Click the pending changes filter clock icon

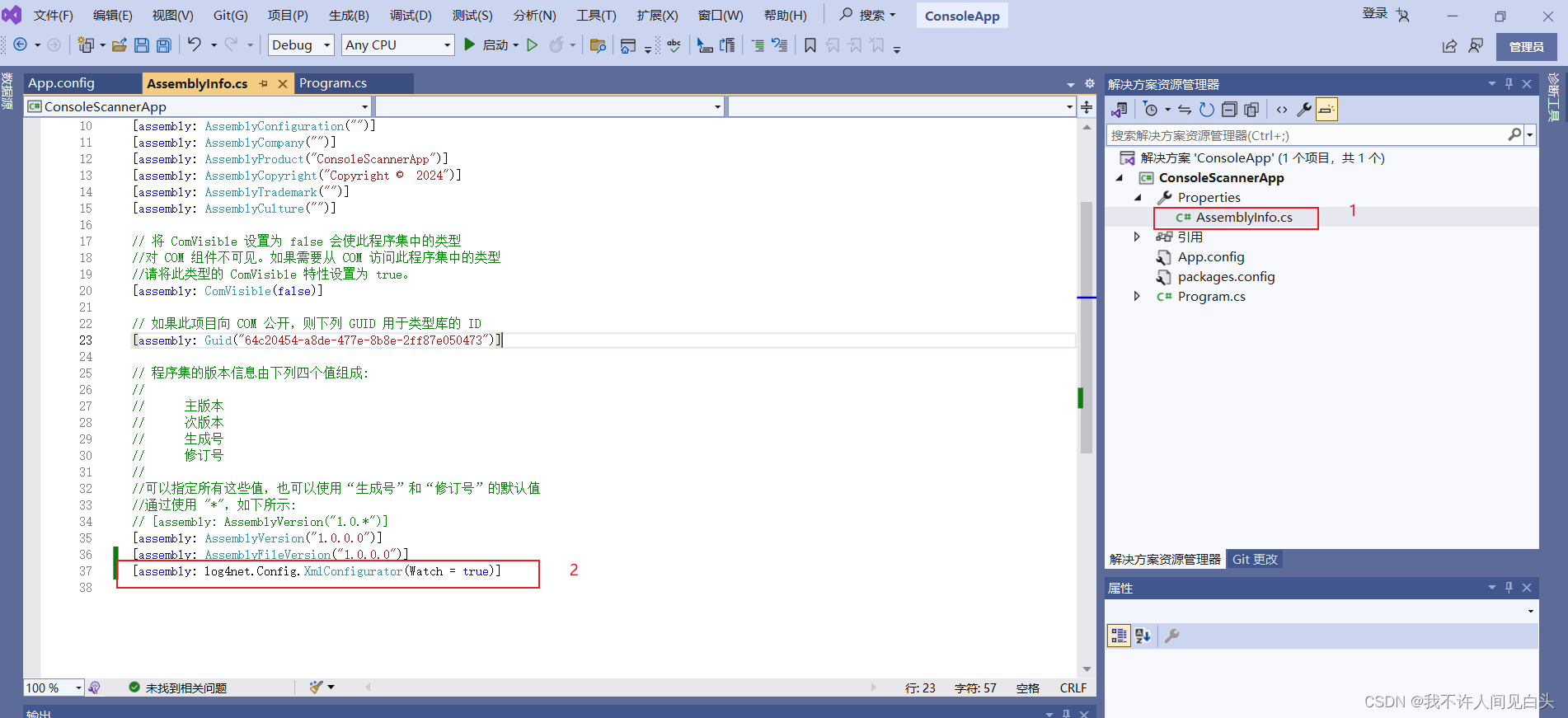[x=1151, y=110]
